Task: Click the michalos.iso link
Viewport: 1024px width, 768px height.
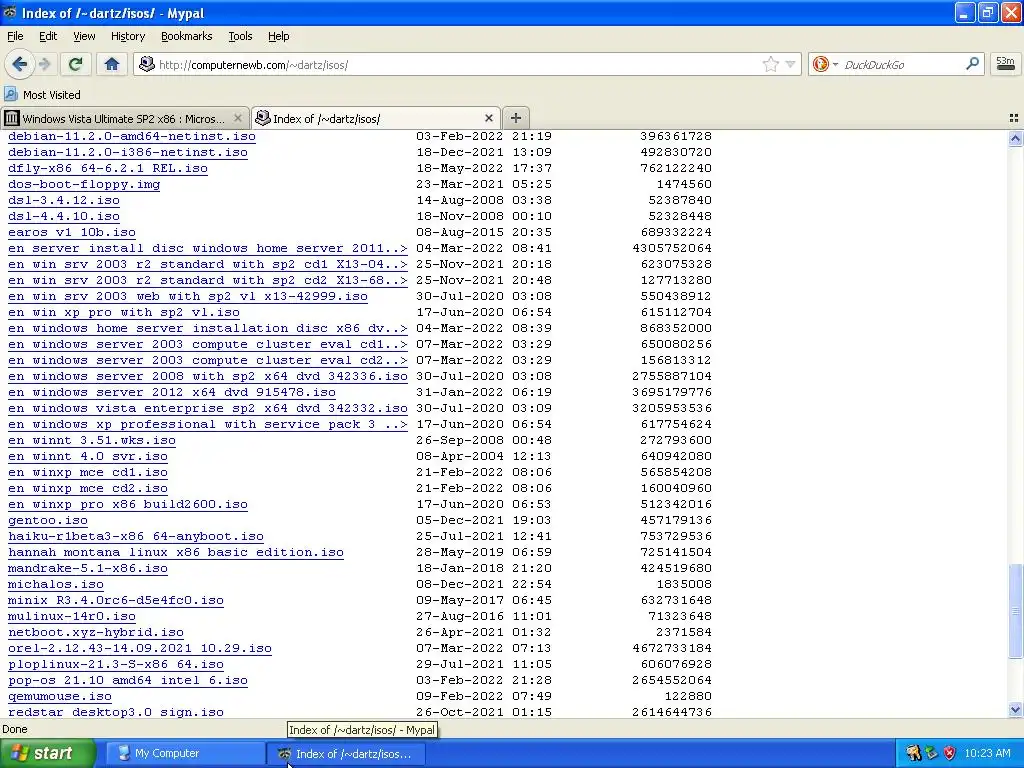Action: point(56,584)
